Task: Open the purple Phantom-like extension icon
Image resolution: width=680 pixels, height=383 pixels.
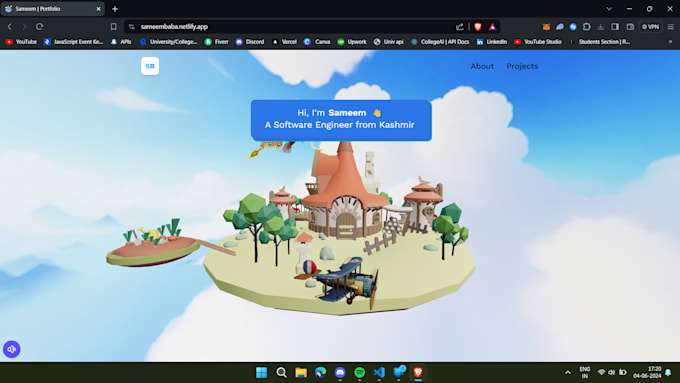Action: pos(560,26)
